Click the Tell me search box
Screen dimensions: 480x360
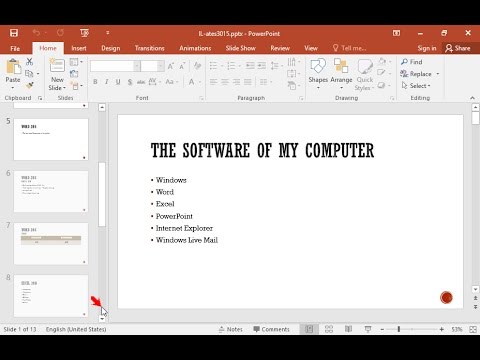point(350,48)
